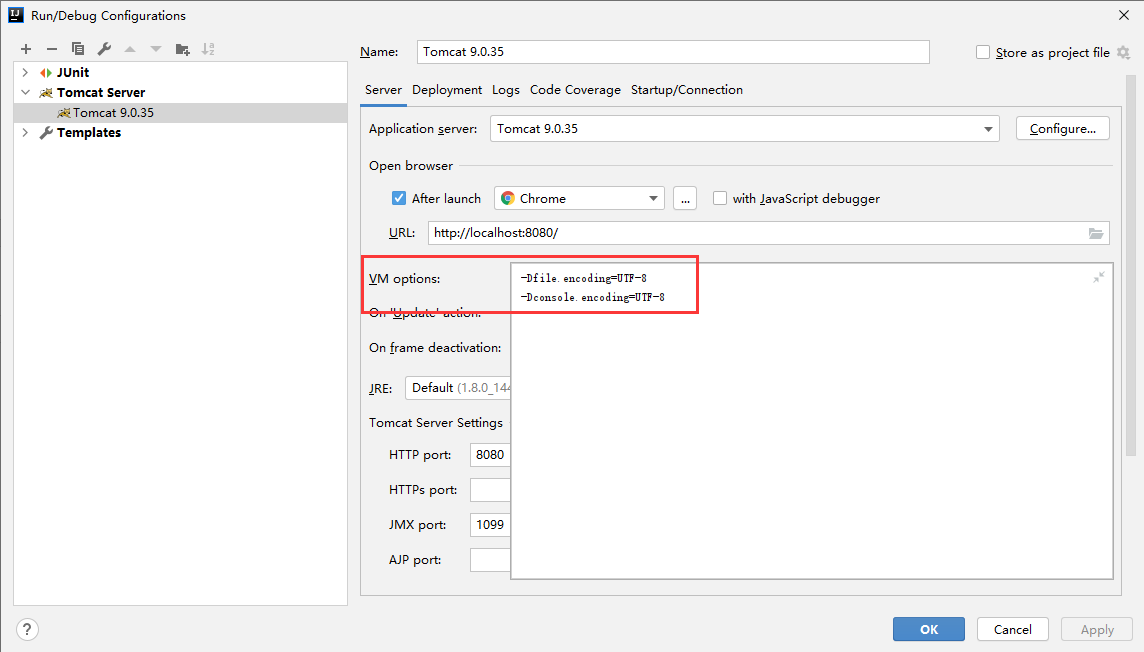Open the Startup/Connection tab
The width and height of the screenshot is (1144, 652).
click(x=687, y=90)
